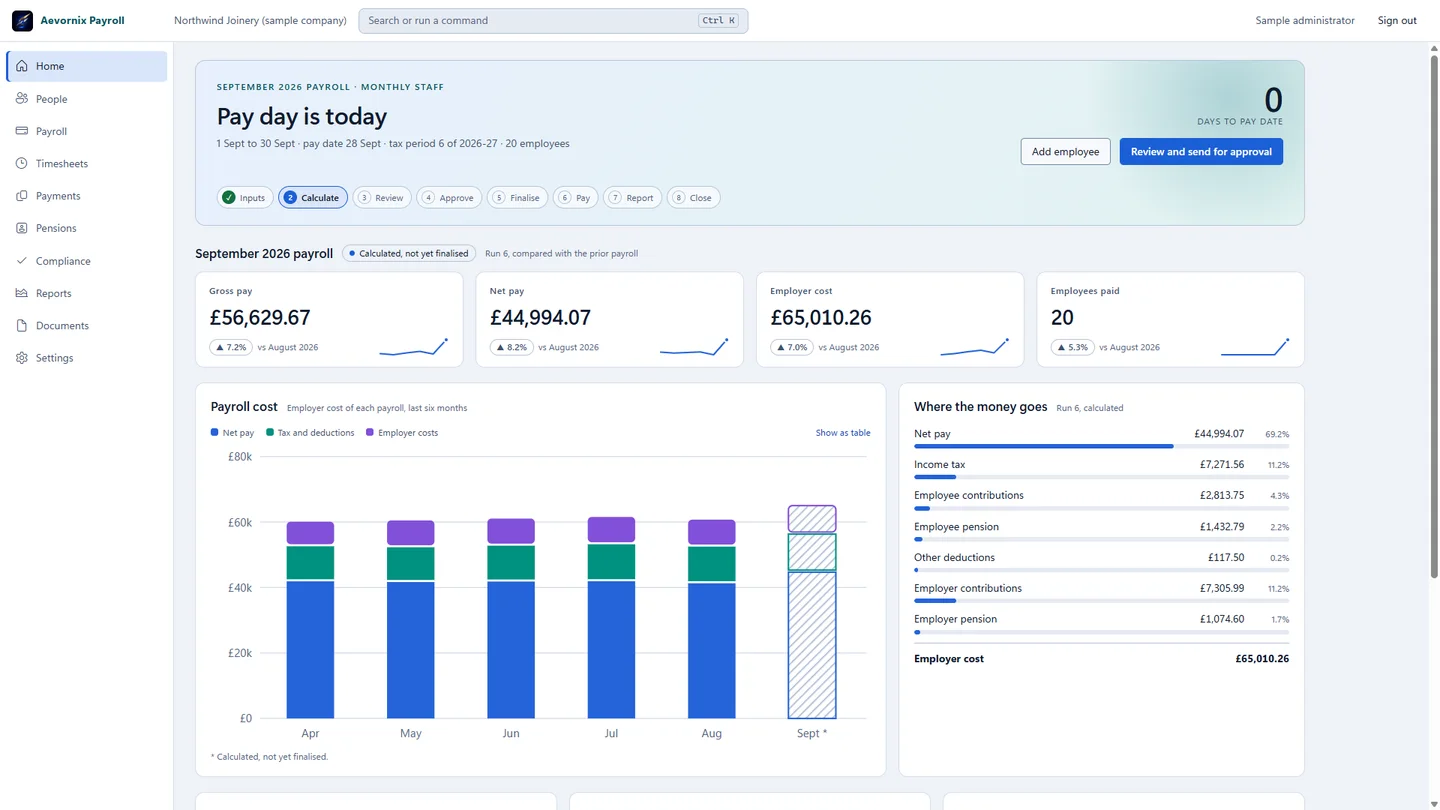Click Review and send for approval
The image size is (1440, 810).
click(1201, 152)
